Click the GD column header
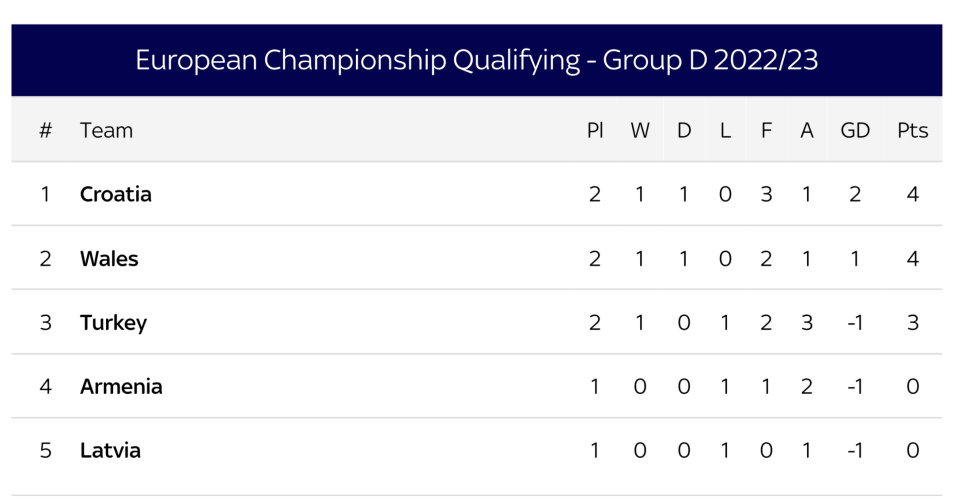 tap(855, 130)
